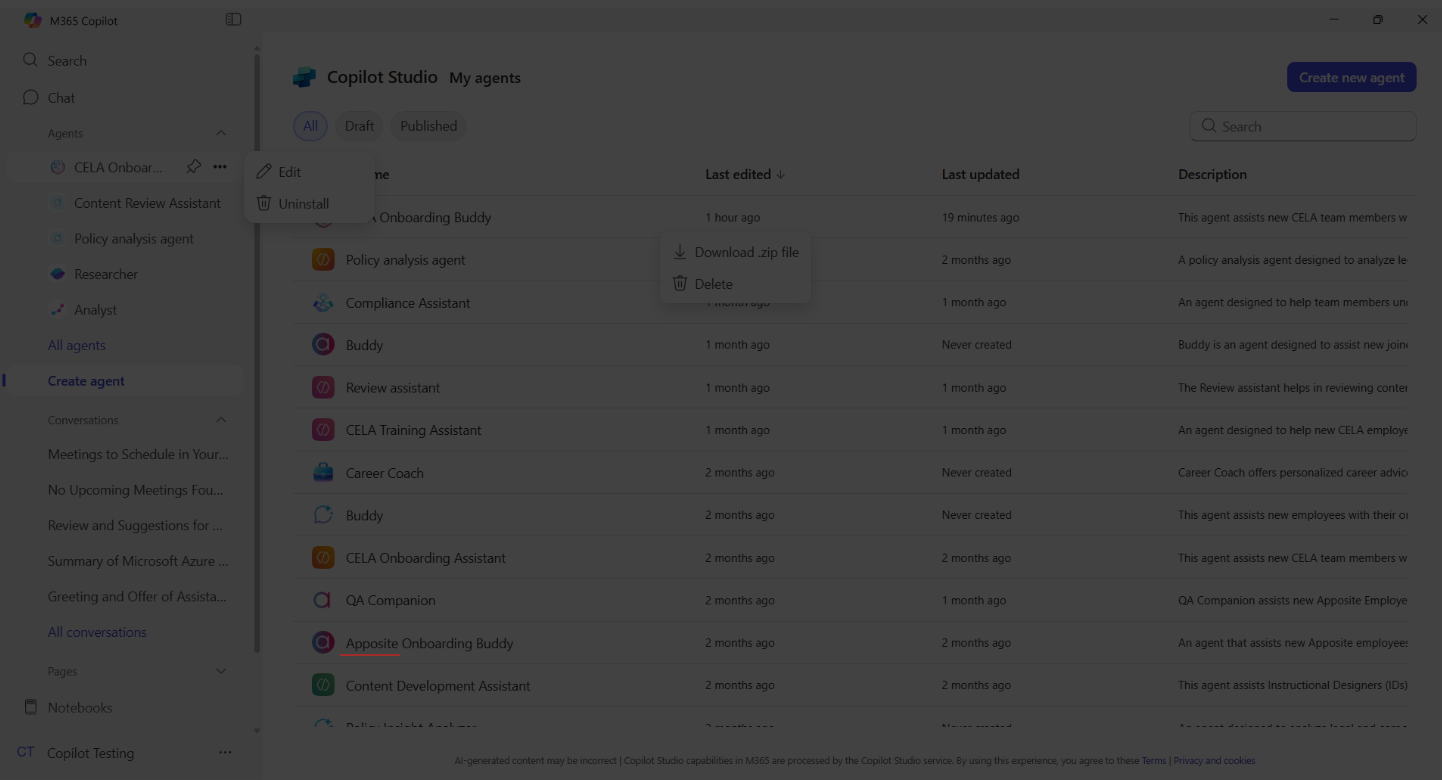The height and width of the screenshot is (780, 1442).
Task: Unpin the CELA Onboarding agent
Action: tap(194, 167)
